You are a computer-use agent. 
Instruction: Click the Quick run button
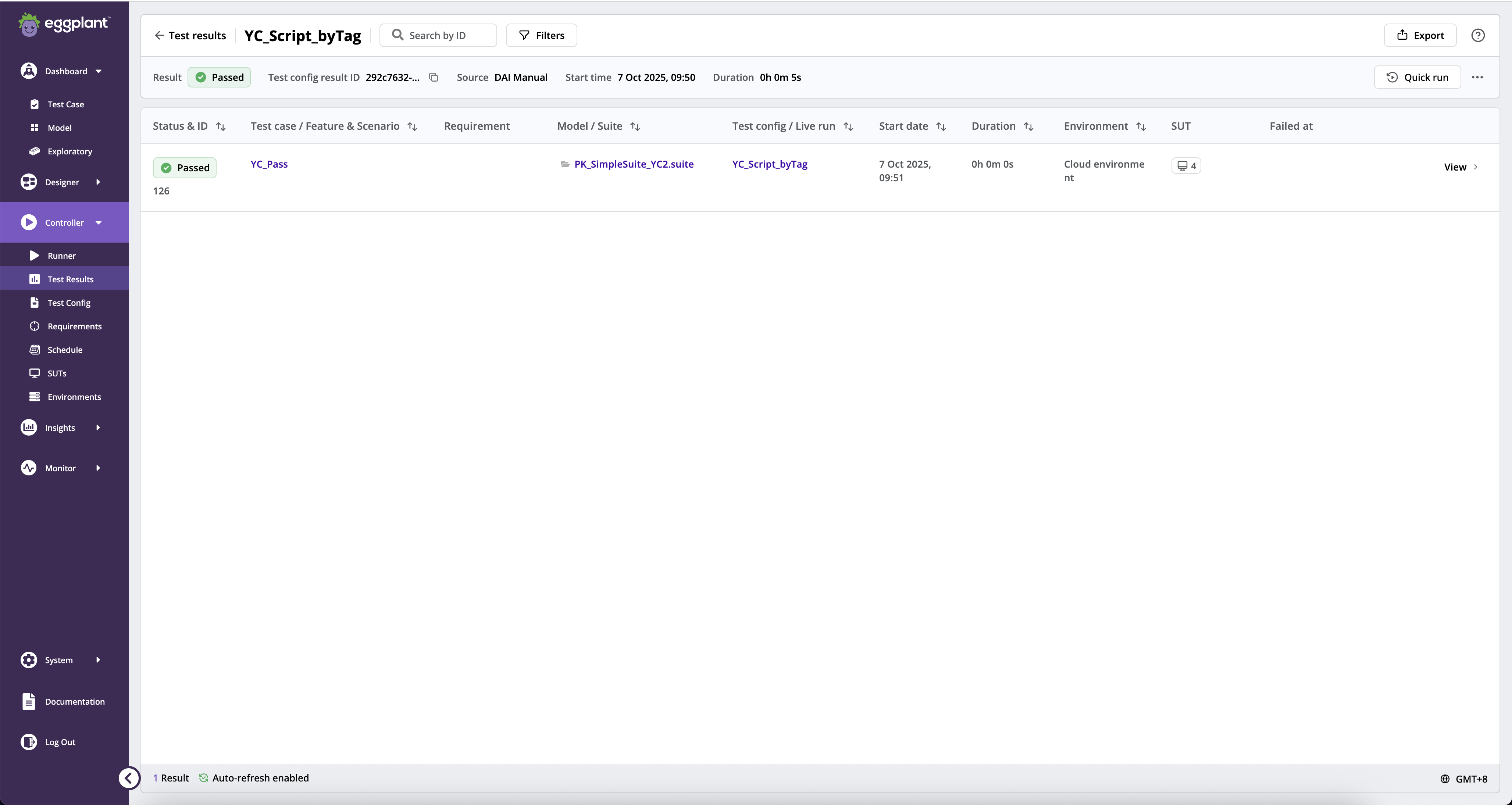[x=1417, y=77]
